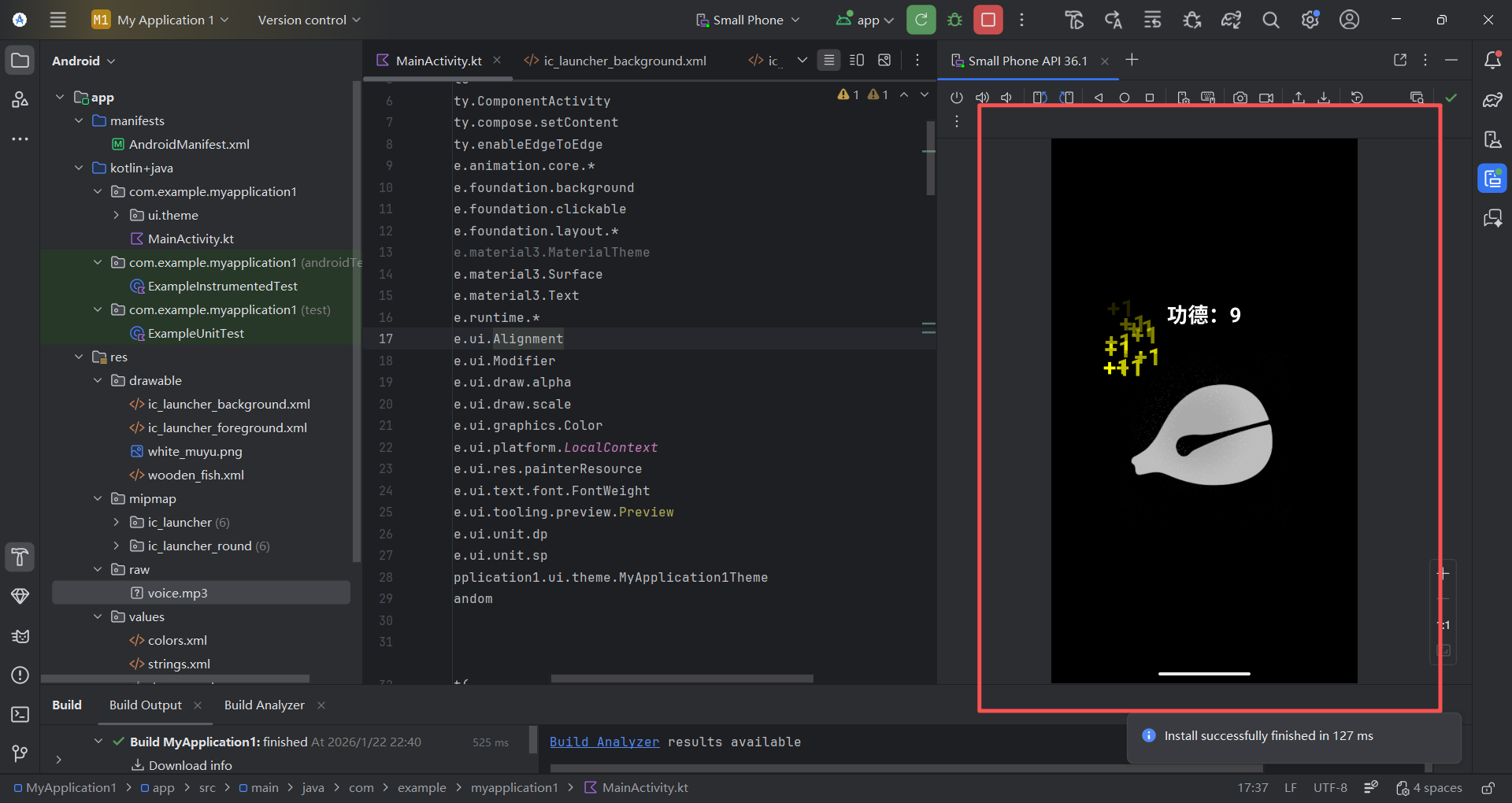Click the green Rerun app button

(x=921, y=20)
